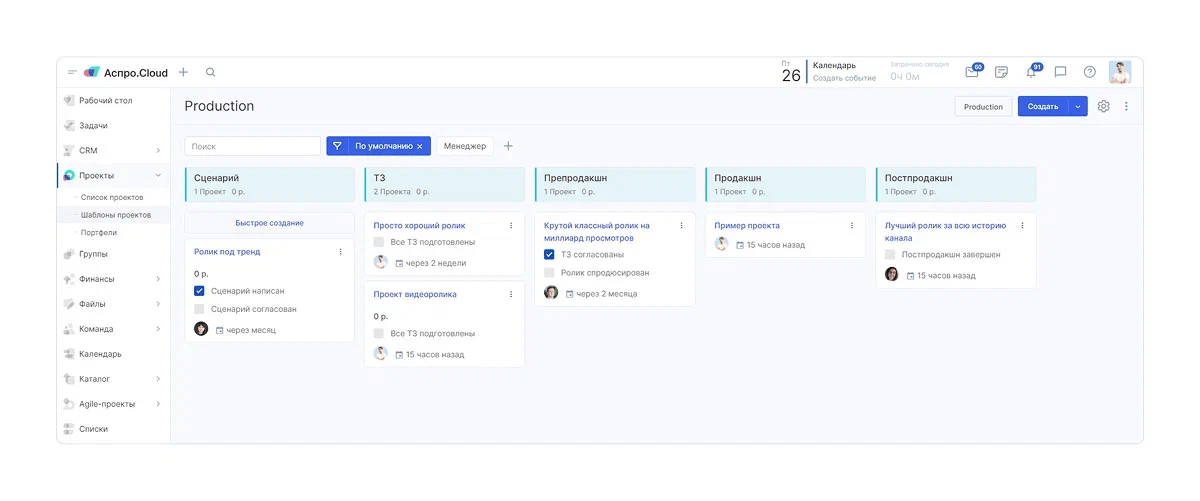The width and height of the screenshot is (1200, 501).
Task: Click the Быстрое создание button
Action: 269,223
